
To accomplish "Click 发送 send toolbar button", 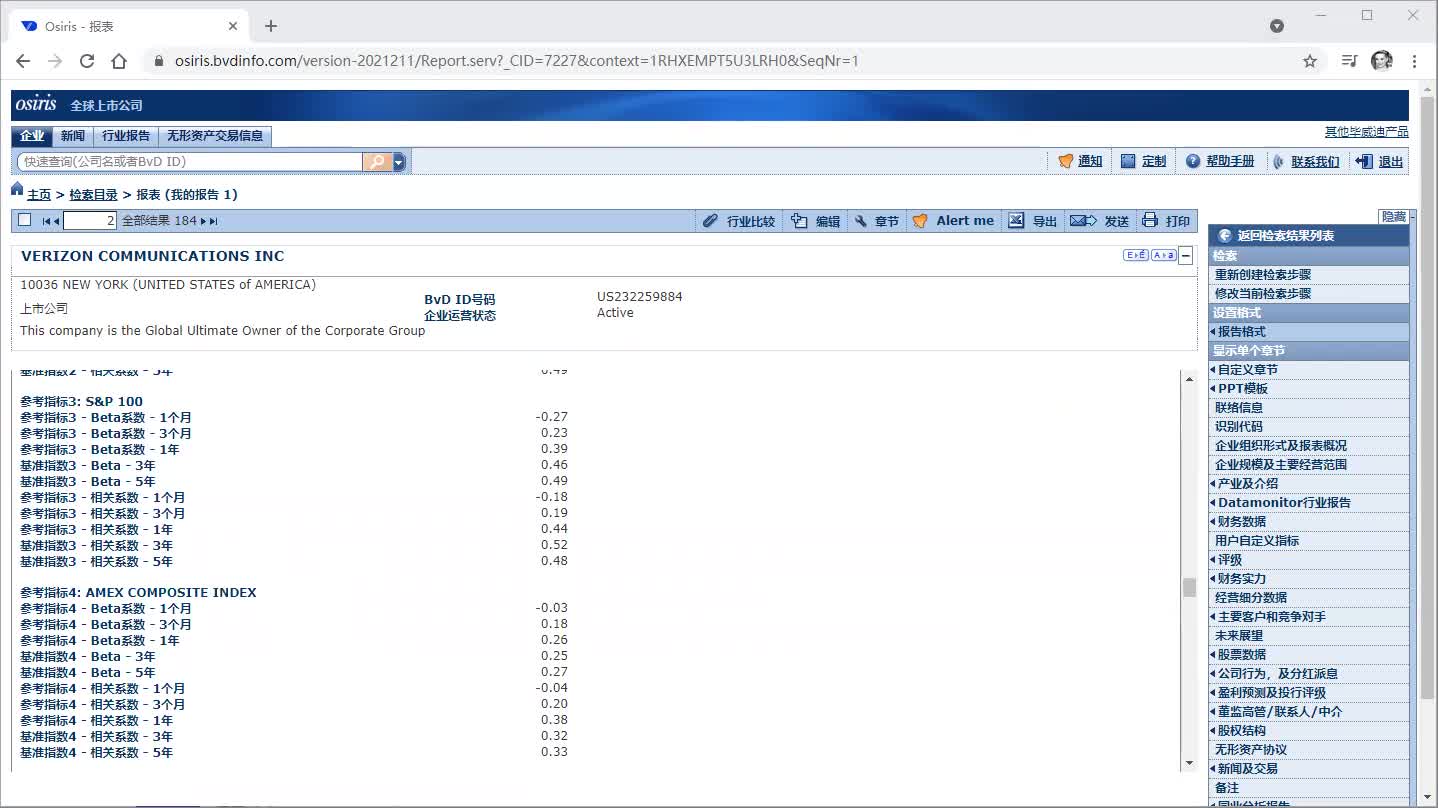I will click(1099, 221).
